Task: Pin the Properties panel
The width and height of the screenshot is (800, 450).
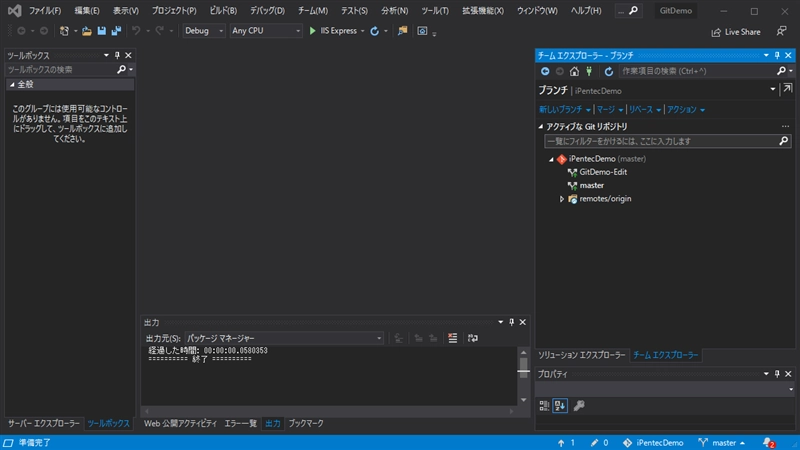Action: (x=777, y=374)
